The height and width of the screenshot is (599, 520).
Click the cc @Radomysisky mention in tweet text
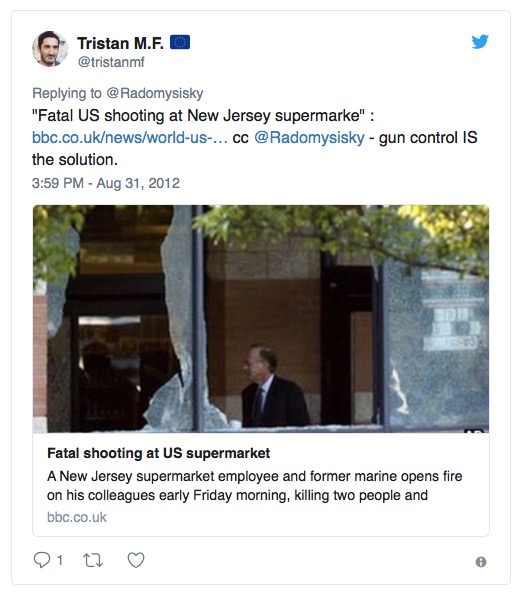click(309, 138)
